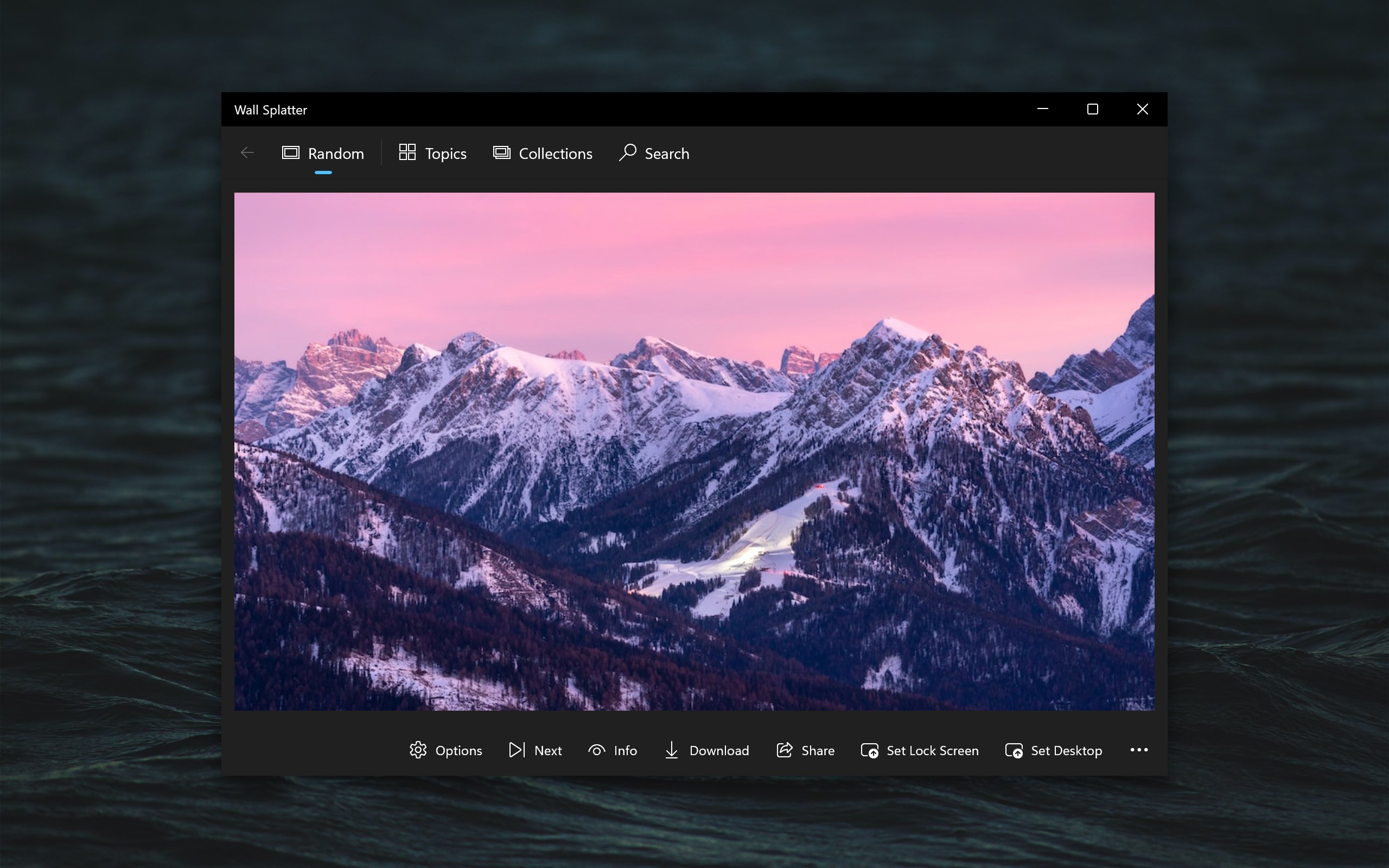Click the Share icon
Image resolution: width=1389 pixels, height=868 pixels.
785,750
